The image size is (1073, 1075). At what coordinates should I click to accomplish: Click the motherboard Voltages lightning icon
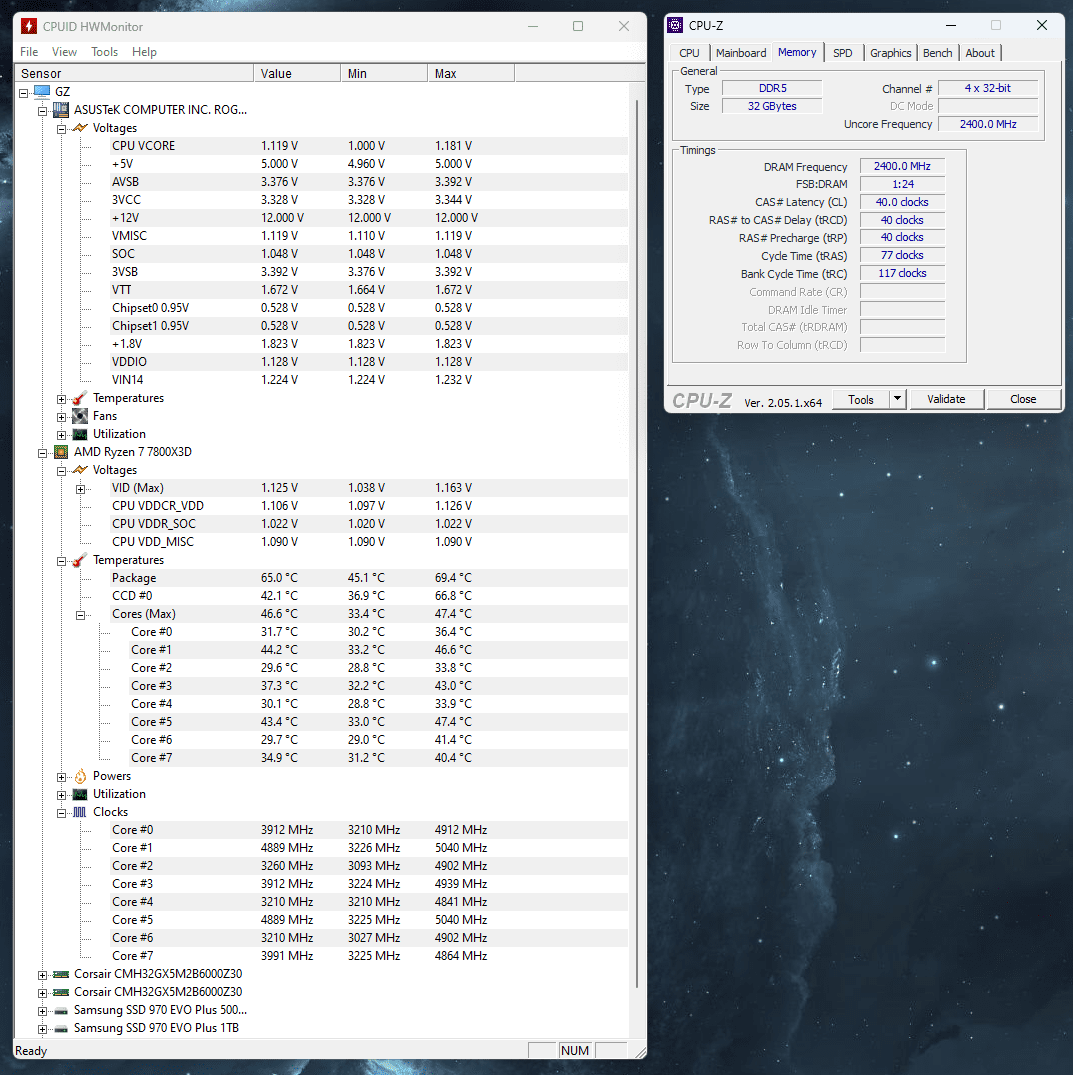click(x=80, y=128)
